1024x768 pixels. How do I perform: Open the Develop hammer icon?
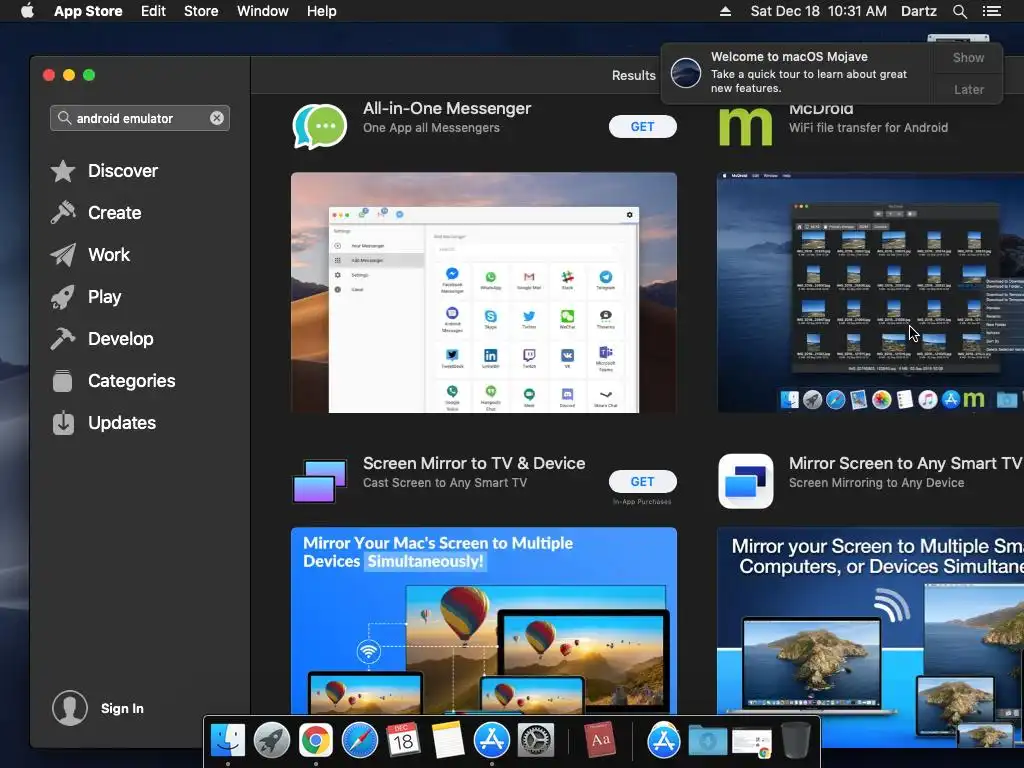coord(63,339)
